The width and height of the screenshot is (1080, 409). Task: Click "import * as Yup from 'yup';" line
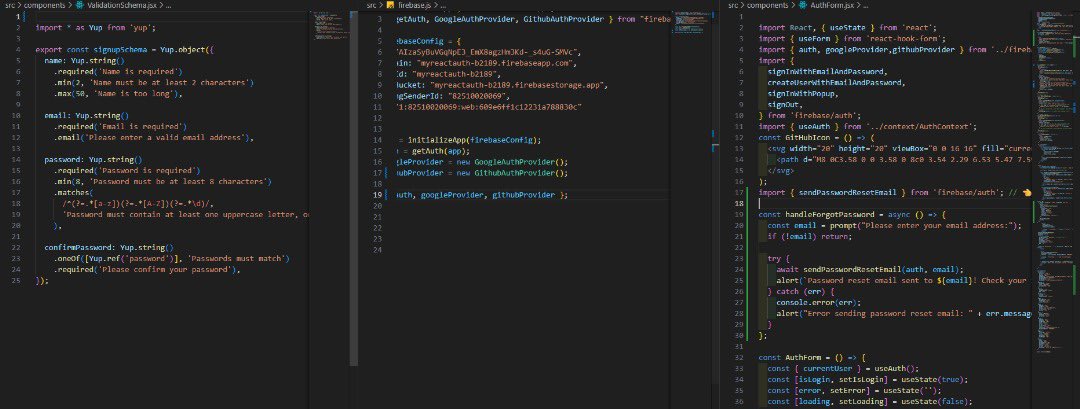coord(96,28)
